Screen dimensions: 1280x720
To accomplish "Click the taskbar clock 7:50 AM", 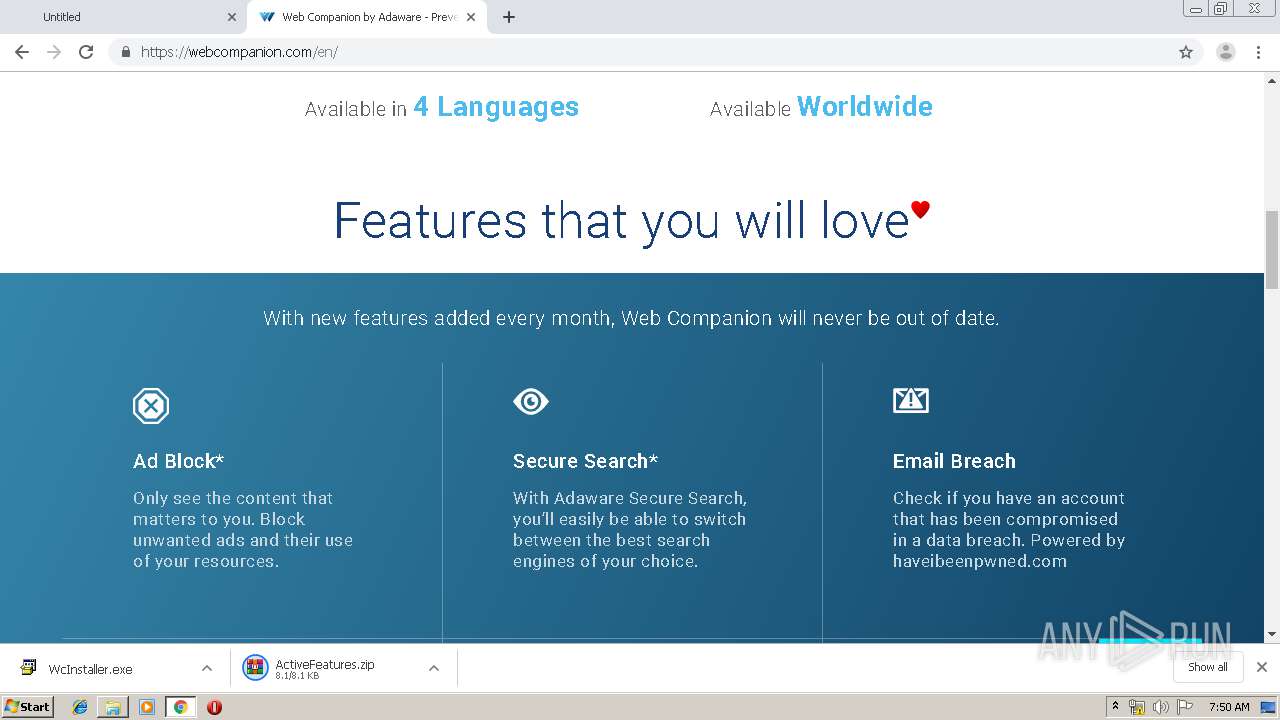I will click(1229, 707).
